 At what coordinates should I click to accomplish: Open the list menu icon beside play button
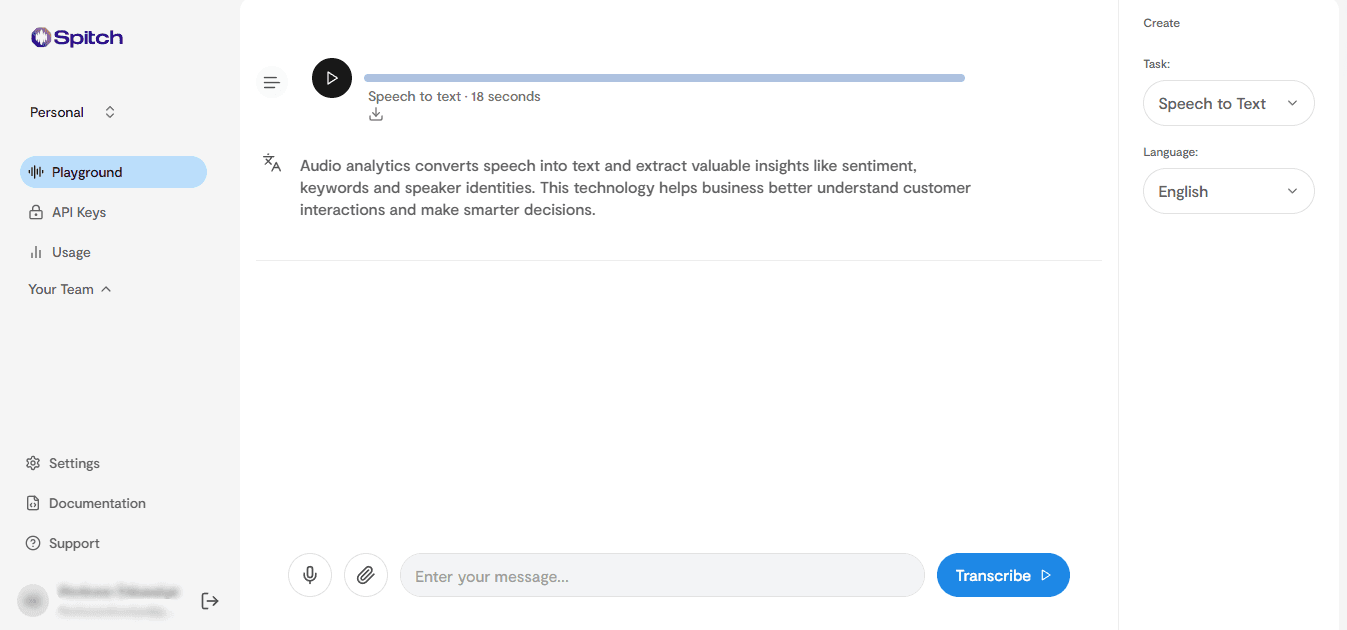coord(271,82)
